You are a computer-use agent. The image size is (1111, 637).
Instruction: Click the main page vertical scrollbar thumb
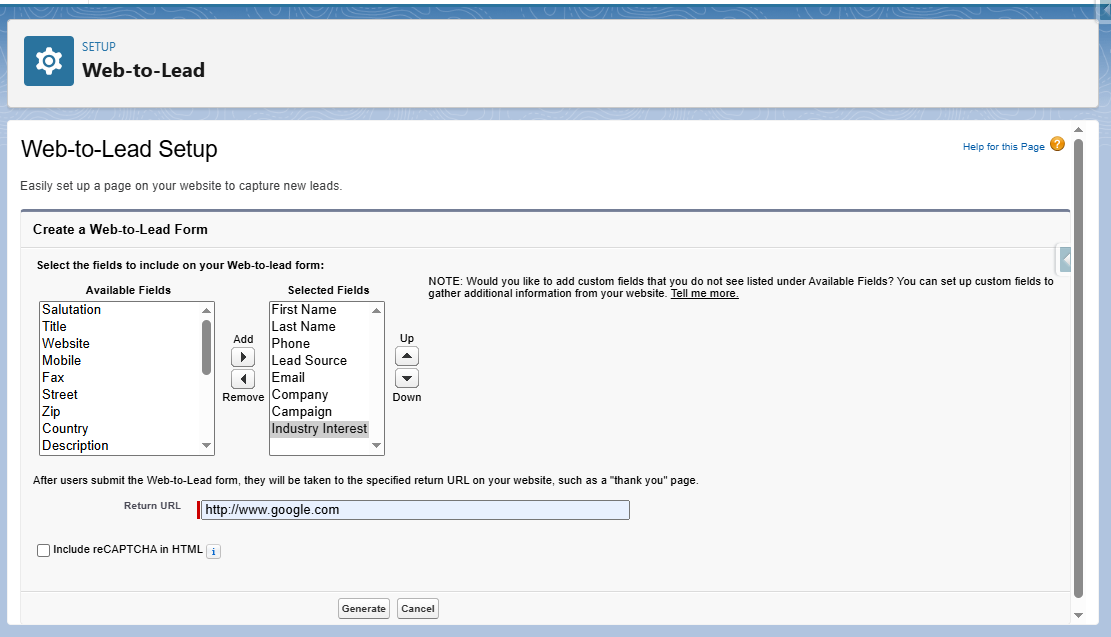coord(1078,368)
